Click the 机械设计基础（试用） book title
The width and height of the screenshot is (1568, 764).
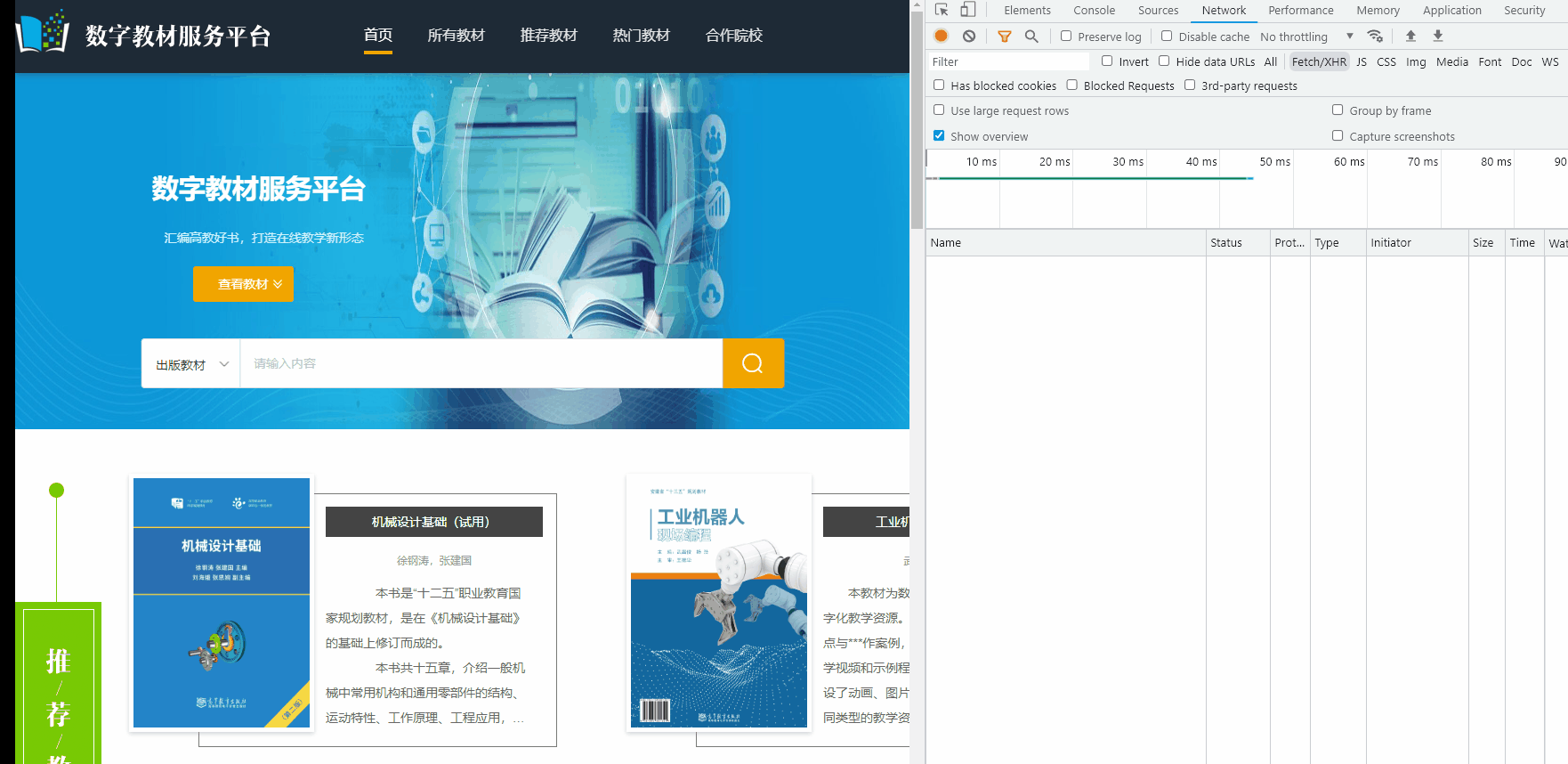click(434, 522)
